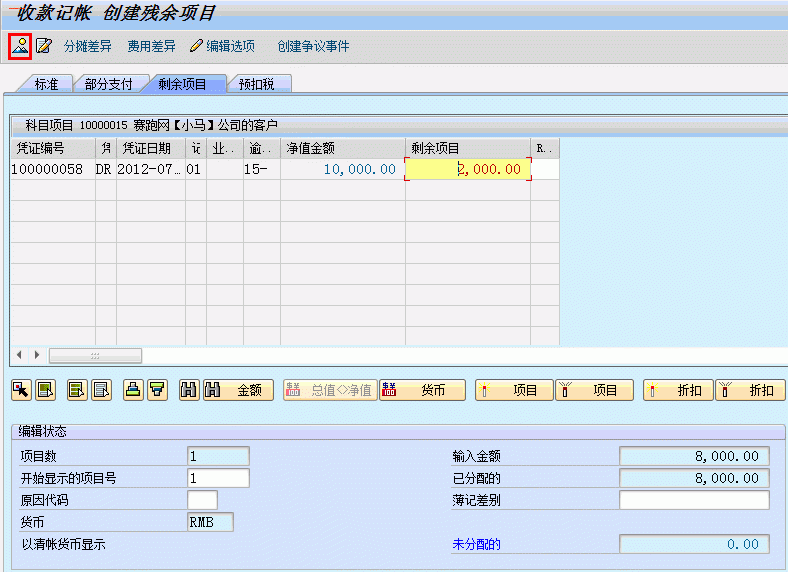Click the document overview person-landscape icon
Image resolution: width=788 pixels, height=572 pixels.
coord(20,46)
